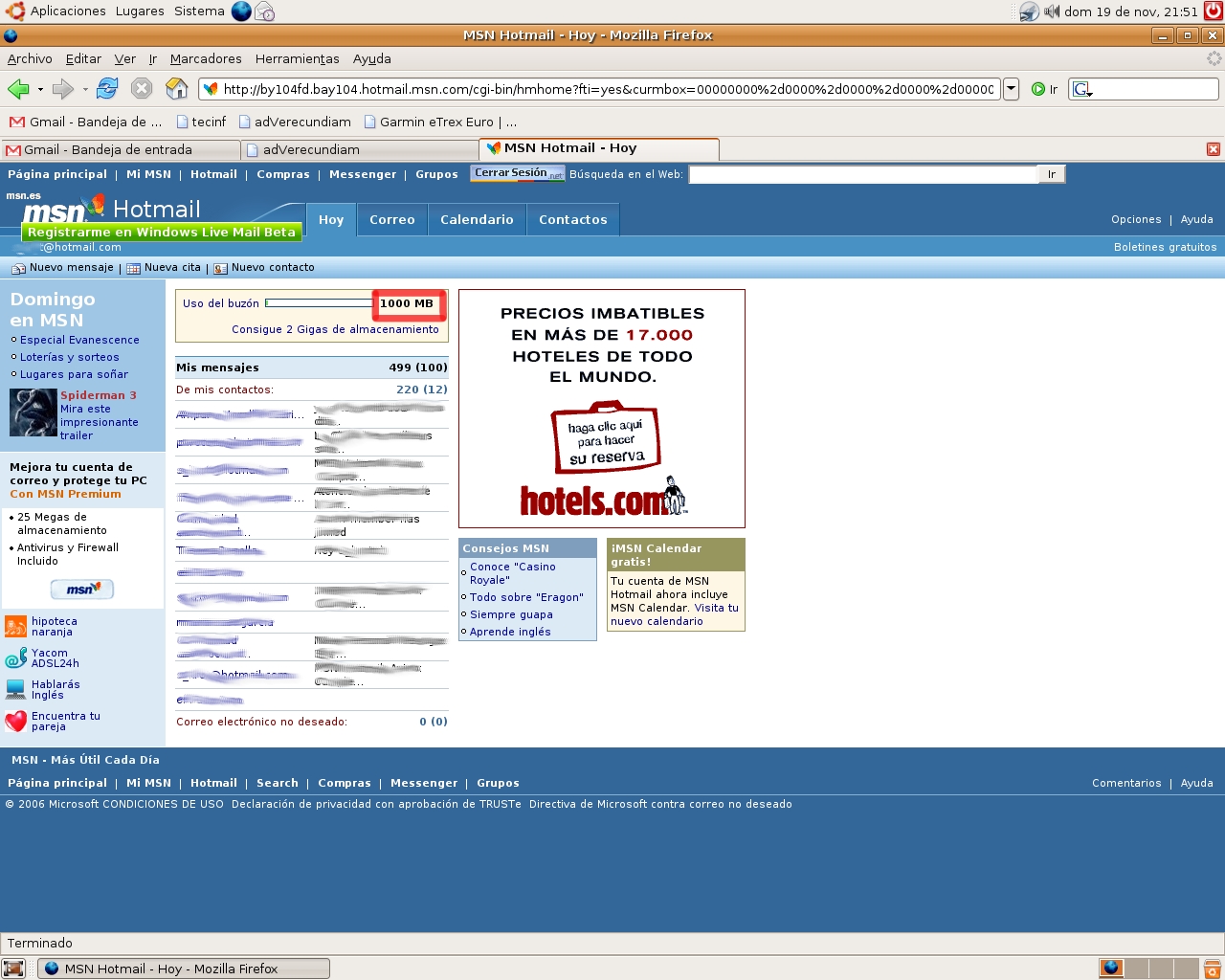Open the forward button history dropdown arrow
The height and width of the screenshot is (980, 1225).
point(85,90)
